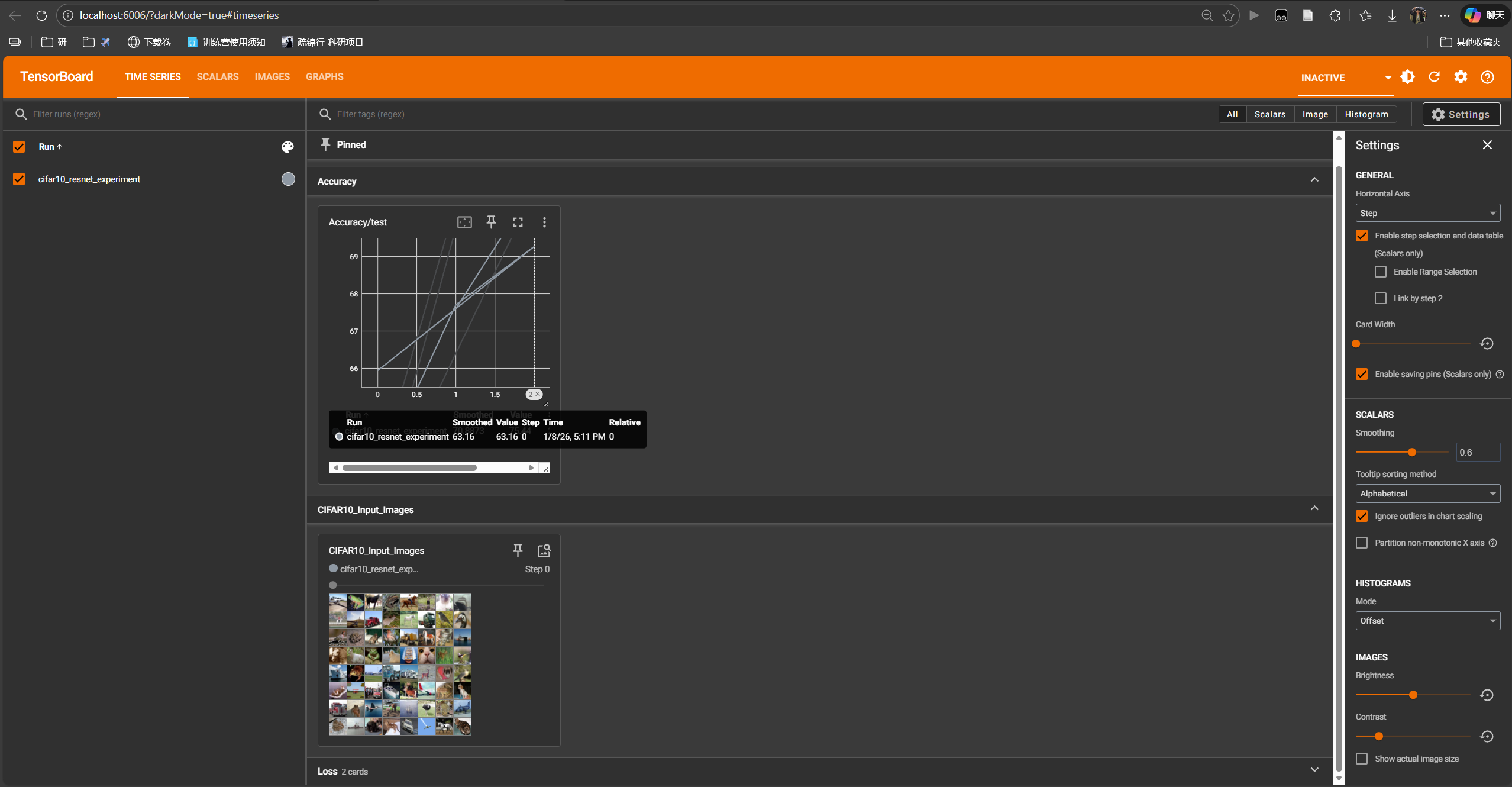This screenshot has width=1512, height=787.
Task: Click the Settings button to toggle pane
Action: (x=1461, y=114)
